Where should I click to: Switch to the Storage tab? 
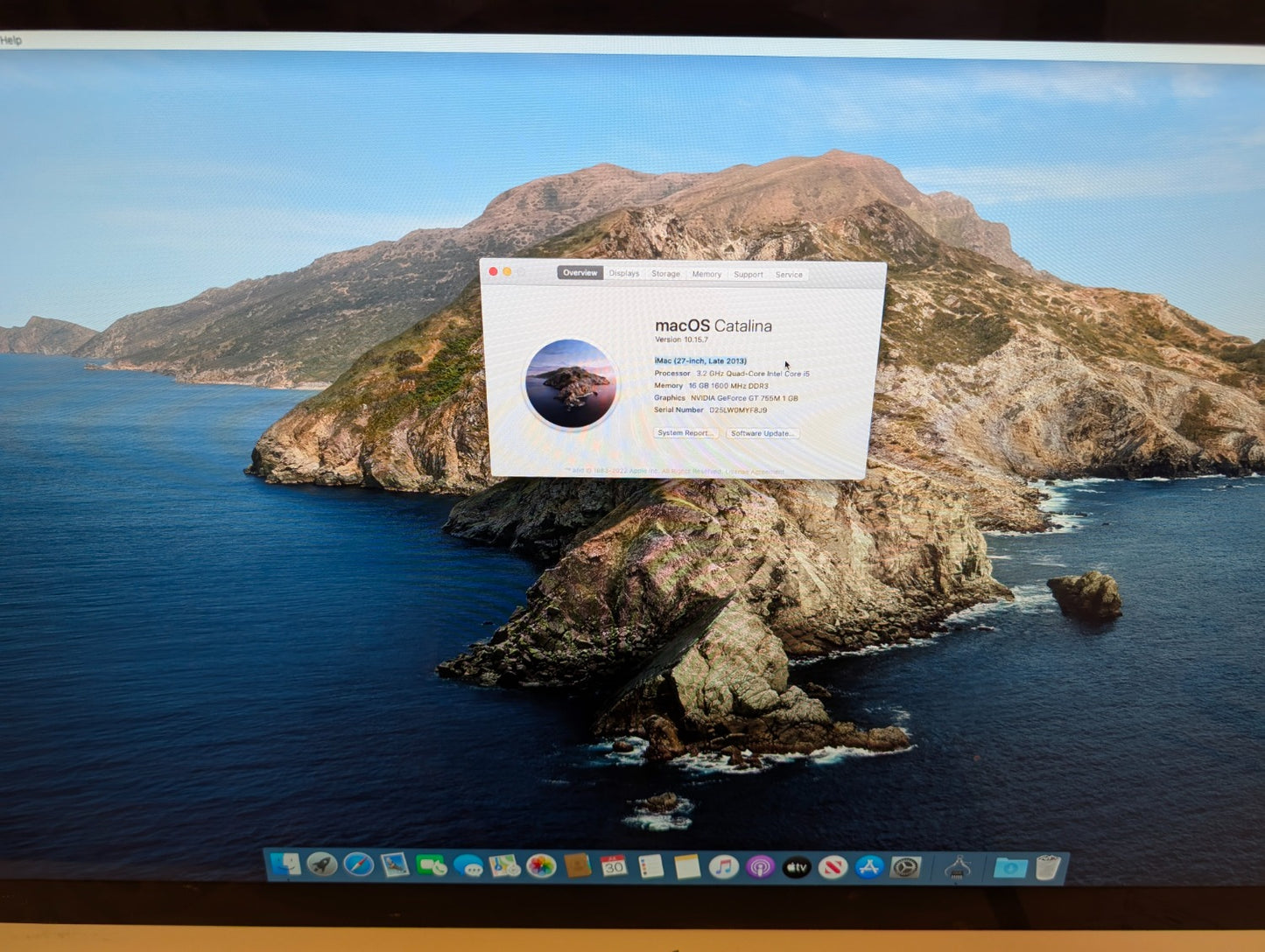click(665, 274)
